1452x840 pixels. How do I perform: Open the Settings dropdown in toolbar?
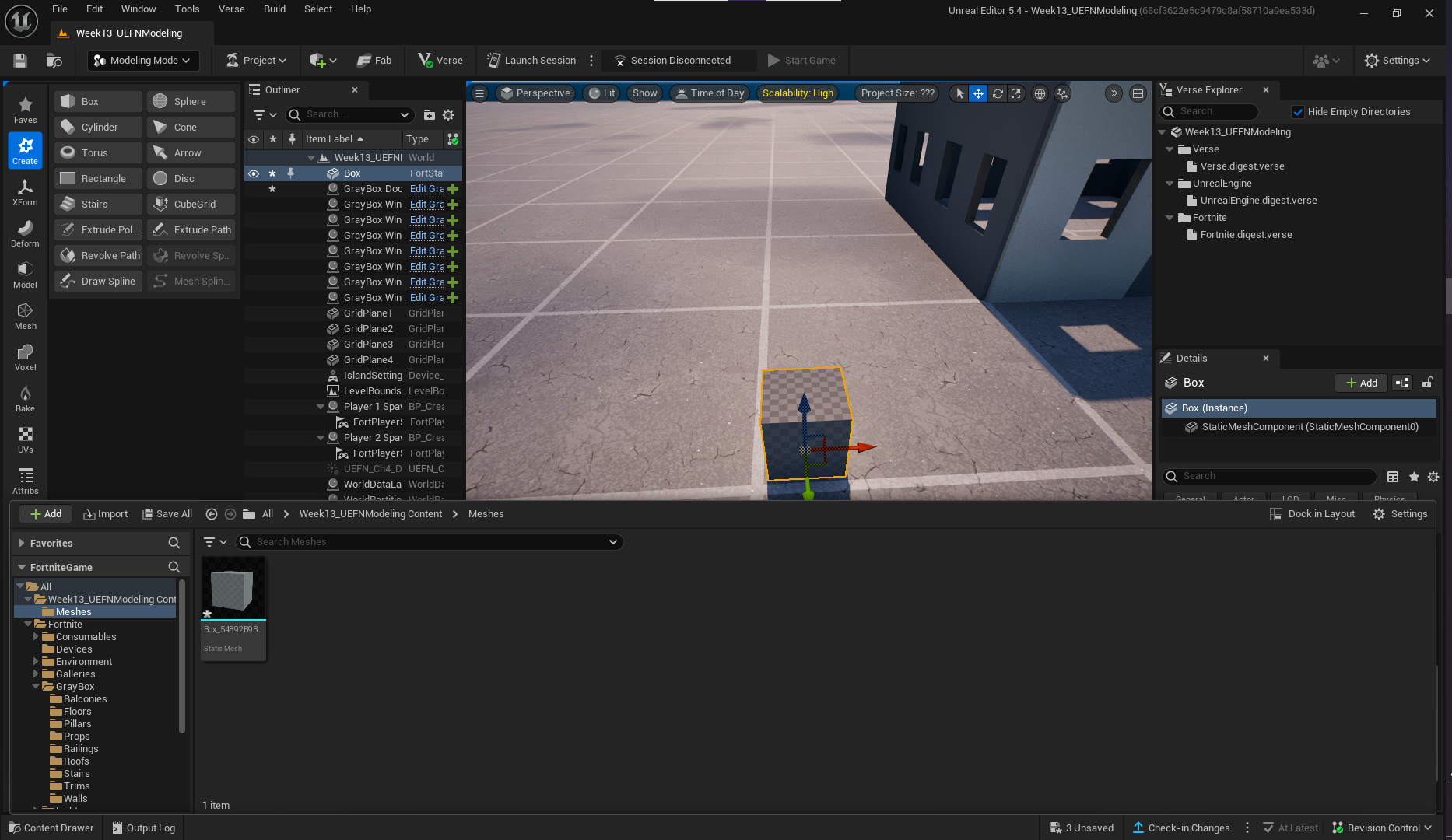tap(1398, 61)
